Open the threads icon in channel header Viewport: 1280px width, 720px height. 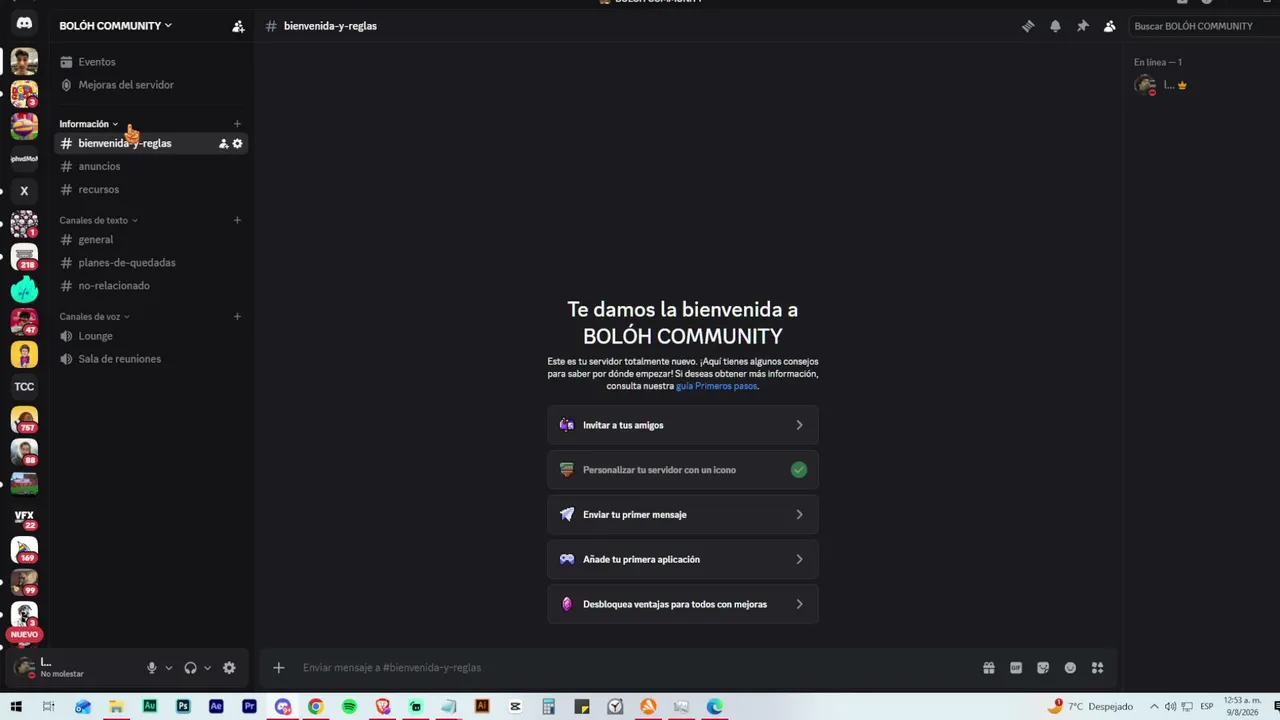click(x=1028, y=26)
